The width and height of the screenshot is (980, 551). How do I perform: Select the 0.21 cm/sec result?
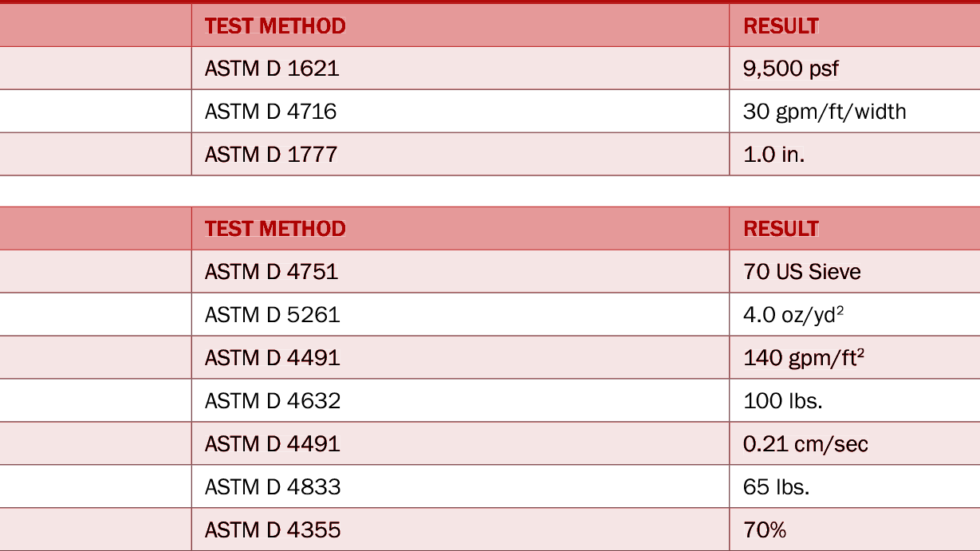pos(806,444)
